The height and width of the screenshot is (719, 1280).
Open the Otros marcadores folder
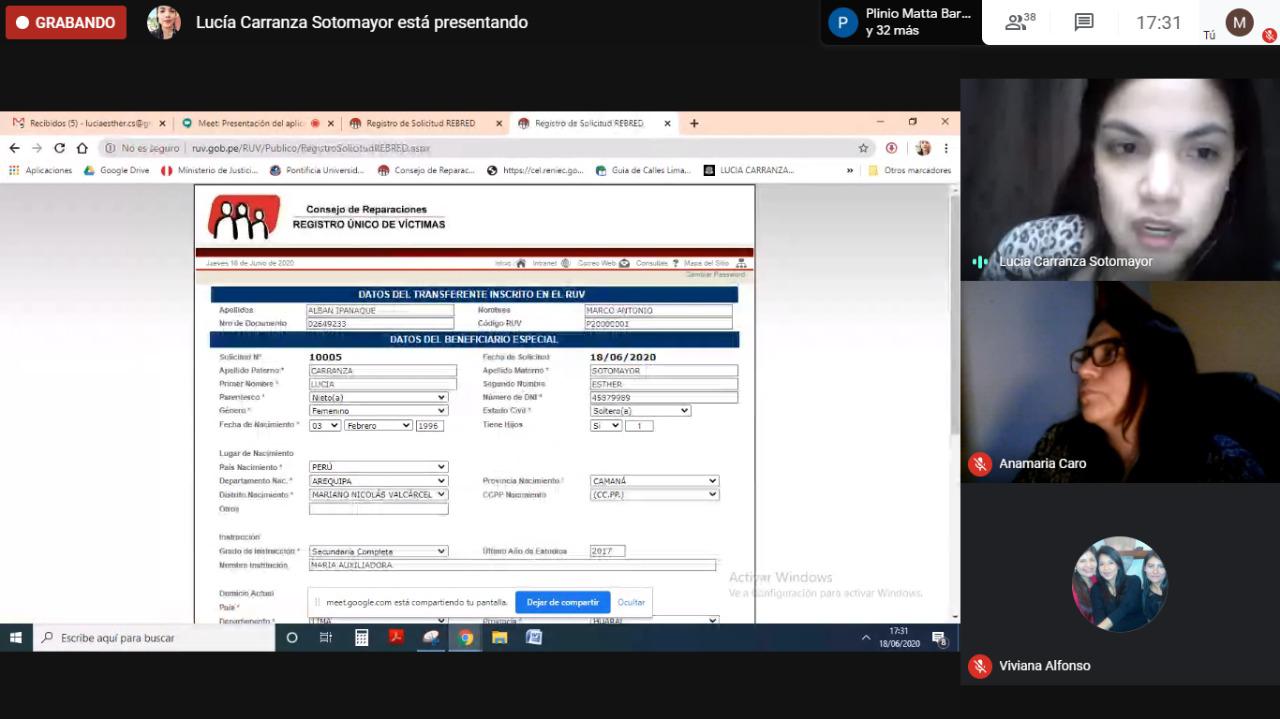point(910,170)
